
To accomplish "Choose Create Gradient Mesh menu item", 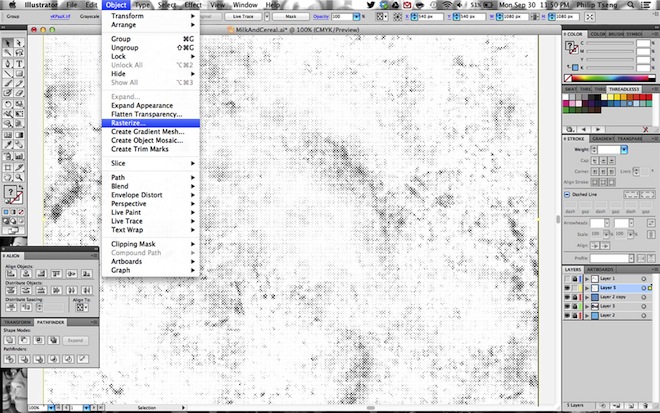I will (x=147, y=131).
